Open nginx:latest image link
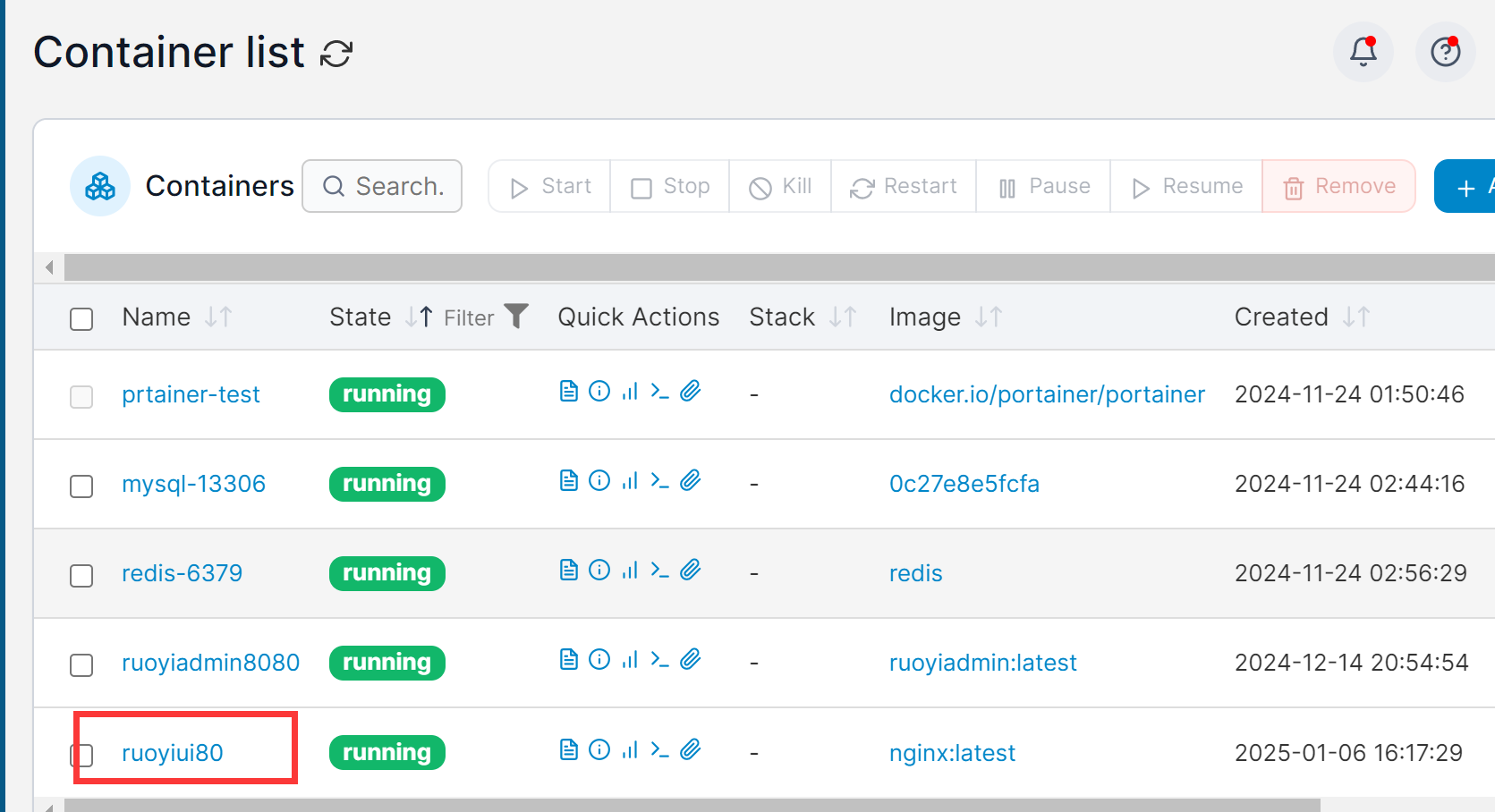The width and height of the screenshot is (1495, 812). click(952, 753)
